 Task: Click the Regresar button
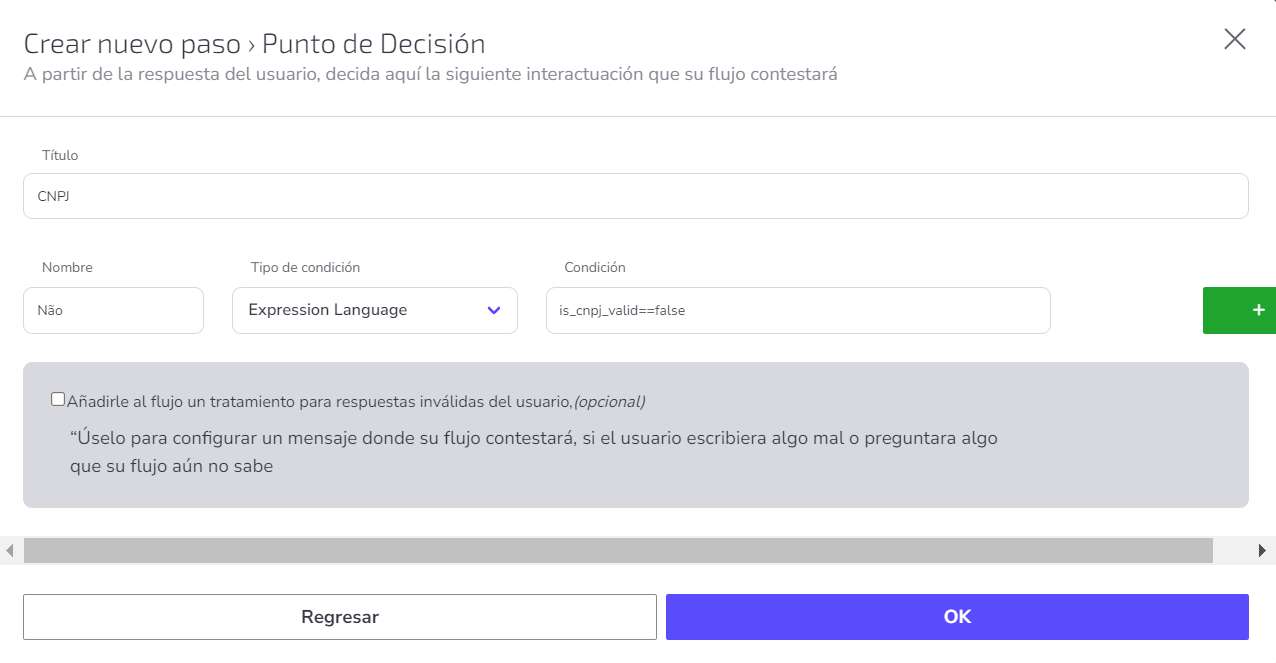[340, 617]
